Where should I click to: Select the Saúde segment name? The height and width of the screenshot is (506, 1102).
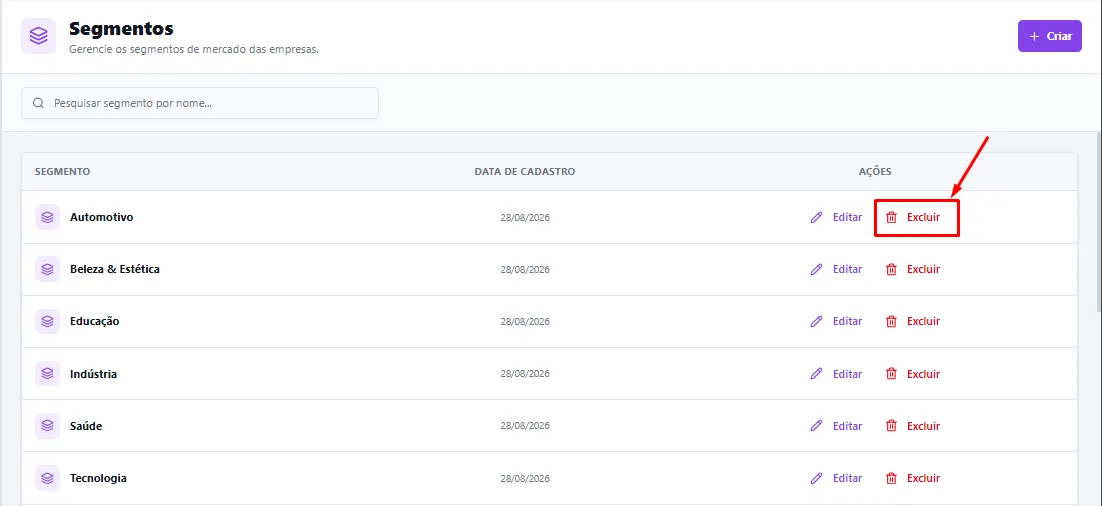[x=86, y=426]
